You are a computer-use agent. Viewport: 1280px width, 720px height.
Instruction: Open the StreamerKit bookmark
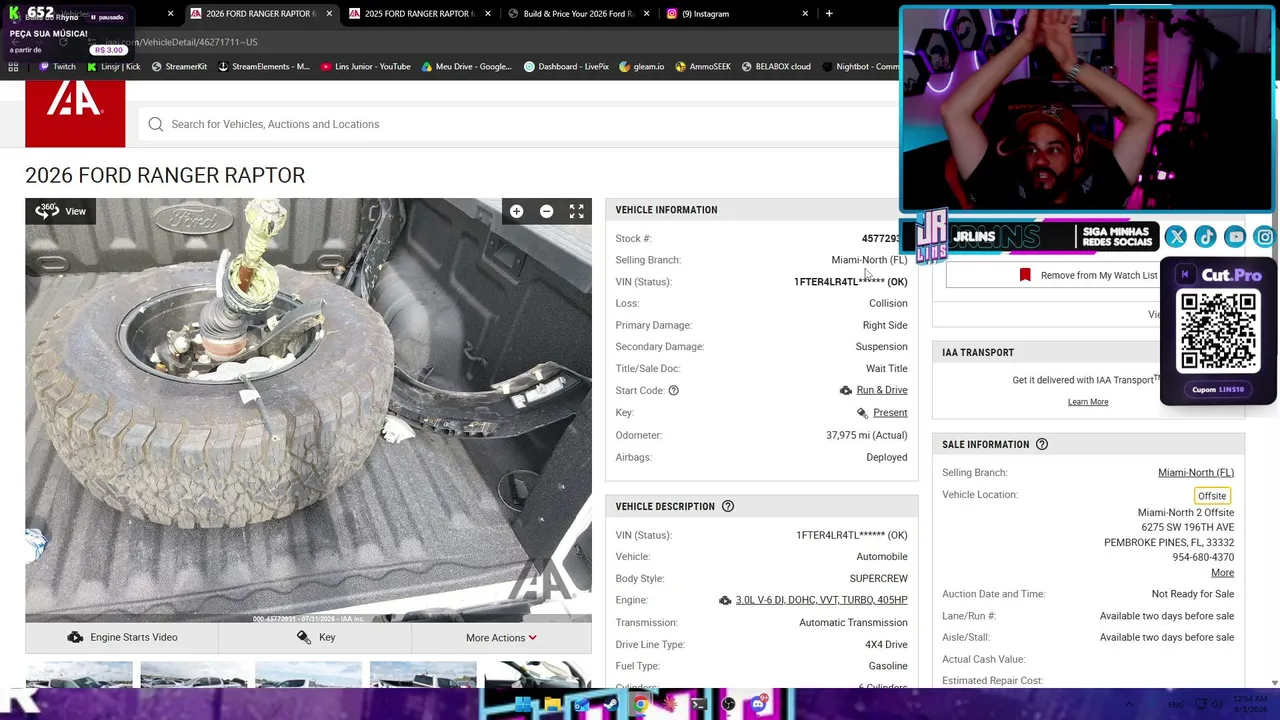point(179,67)
